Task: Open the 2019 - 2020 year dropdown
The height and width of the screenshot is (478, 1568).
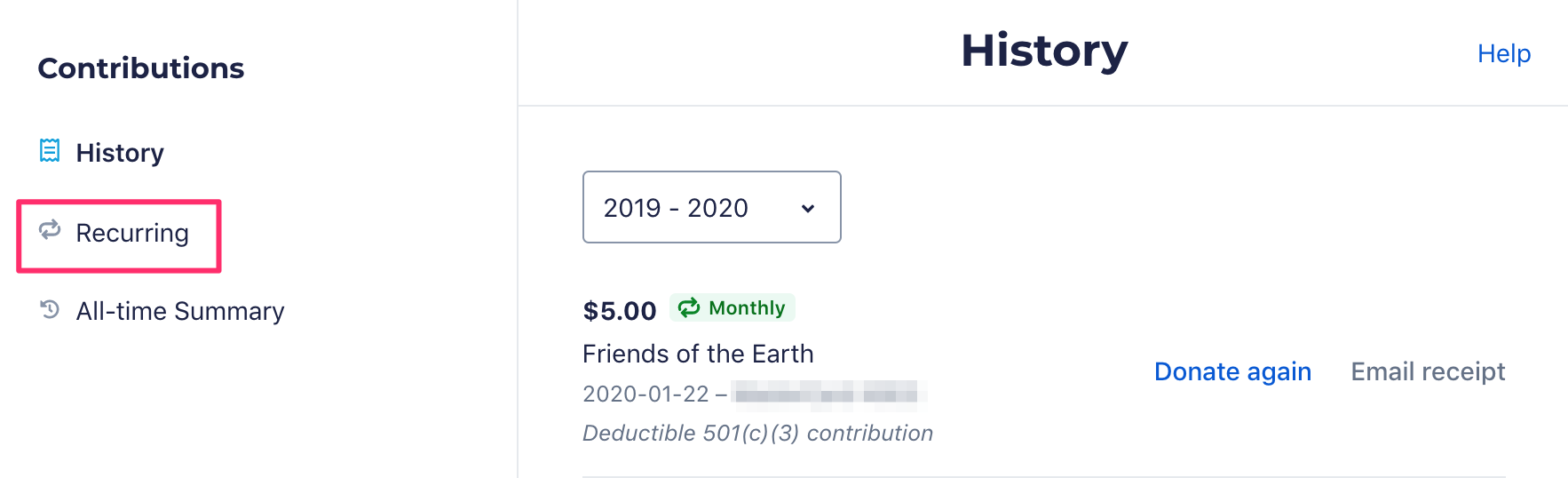Action: [711, 207]
